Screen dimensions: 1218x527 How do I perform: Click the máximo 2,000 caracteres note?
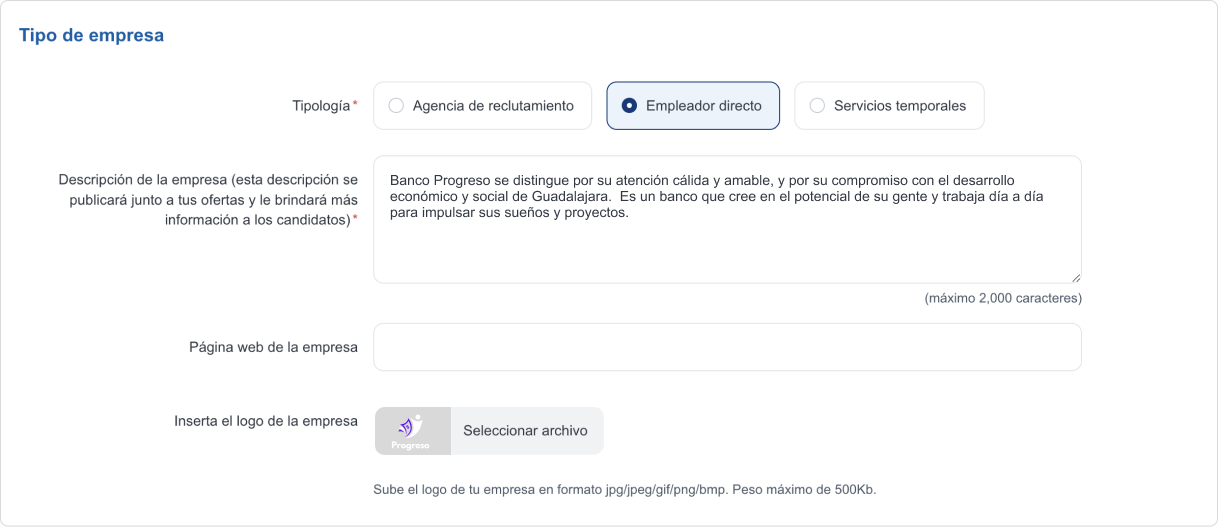pyautogui.click(x=1003, y=298)
